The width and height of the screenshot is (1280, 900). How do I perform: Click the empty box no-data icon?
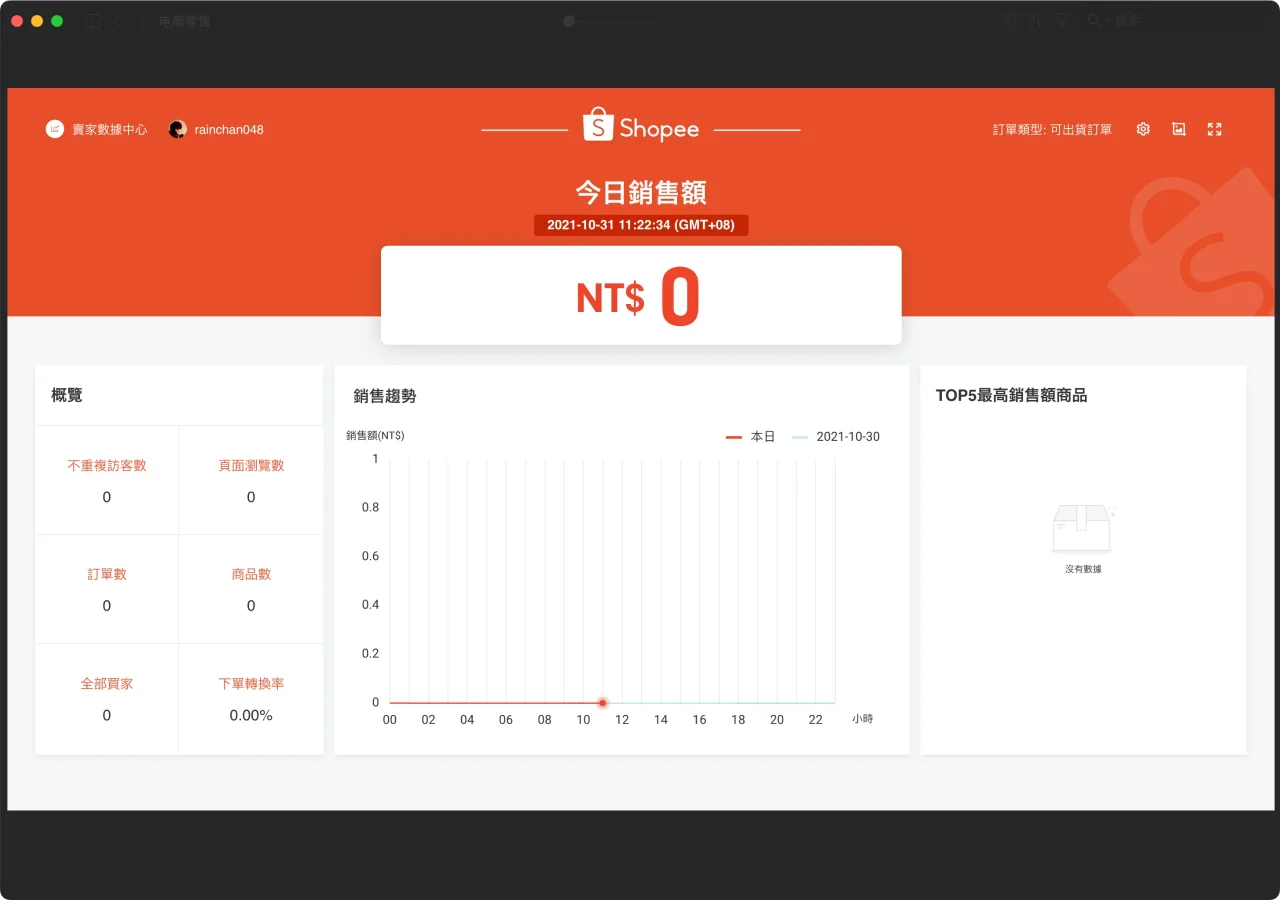click(x=1082, y=528)
